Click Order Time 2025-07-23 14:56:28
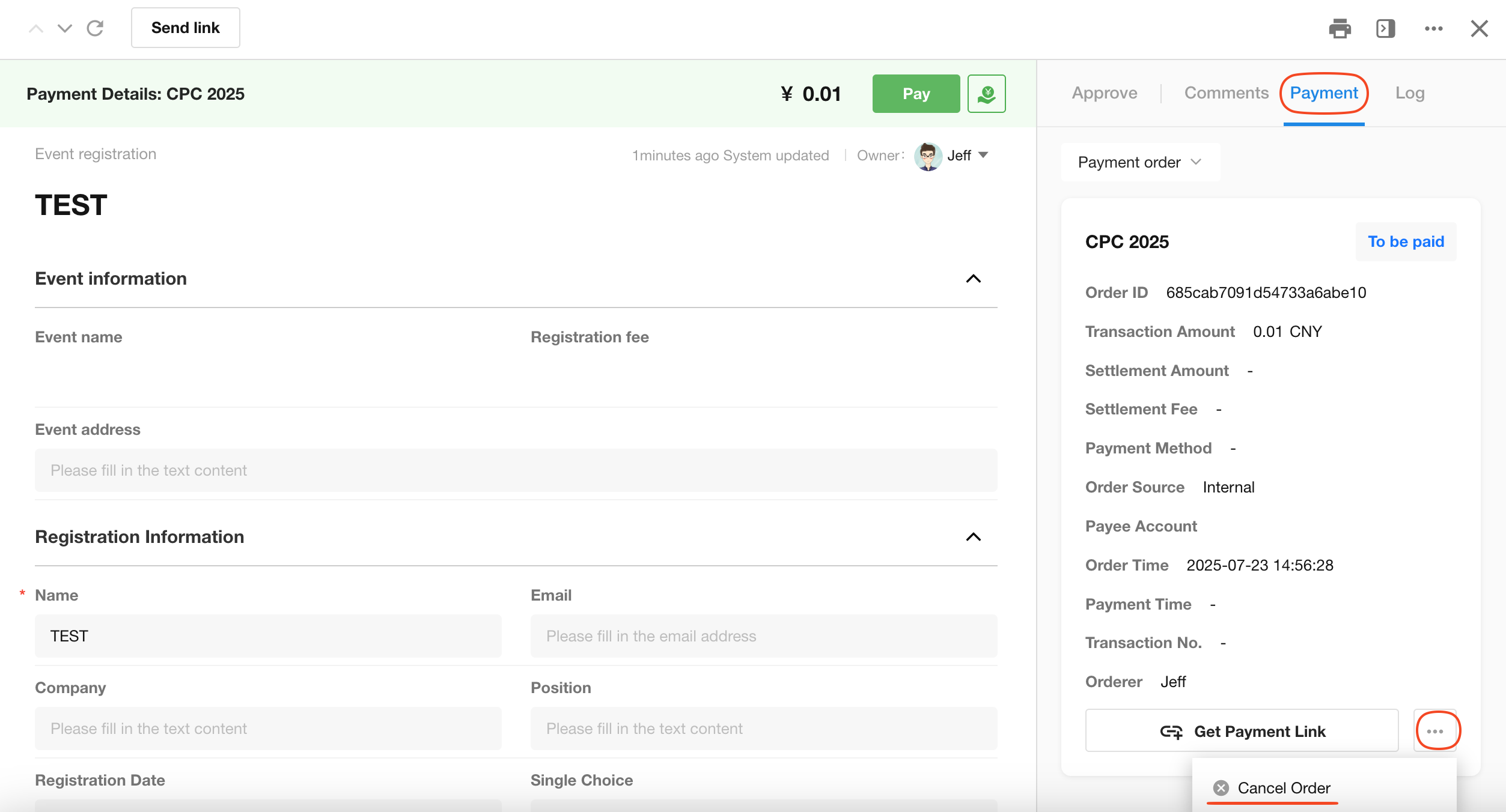 pos(1260,565)
